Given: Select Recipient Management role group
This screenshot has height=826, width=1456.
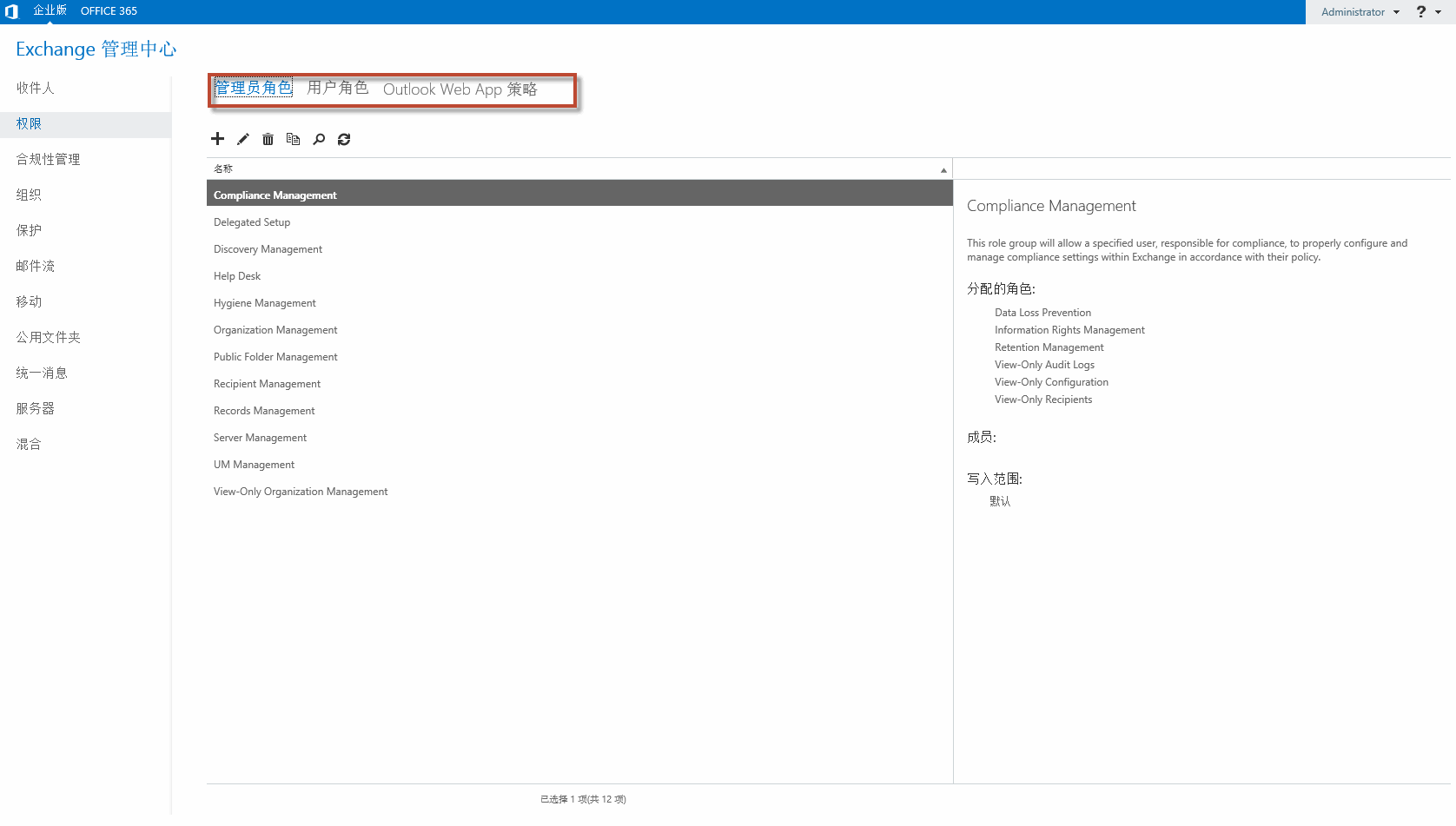Looking at the screenshot, I should (579, 384).
